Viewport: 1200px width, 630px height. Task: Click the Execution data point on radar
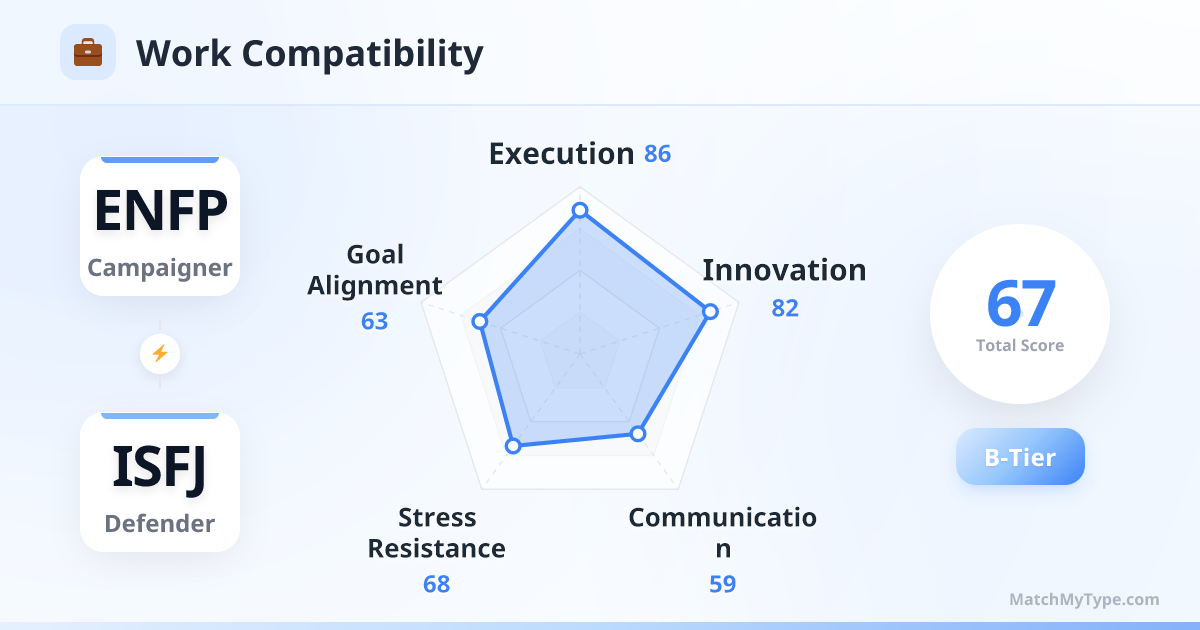click(x=579, y=211)
